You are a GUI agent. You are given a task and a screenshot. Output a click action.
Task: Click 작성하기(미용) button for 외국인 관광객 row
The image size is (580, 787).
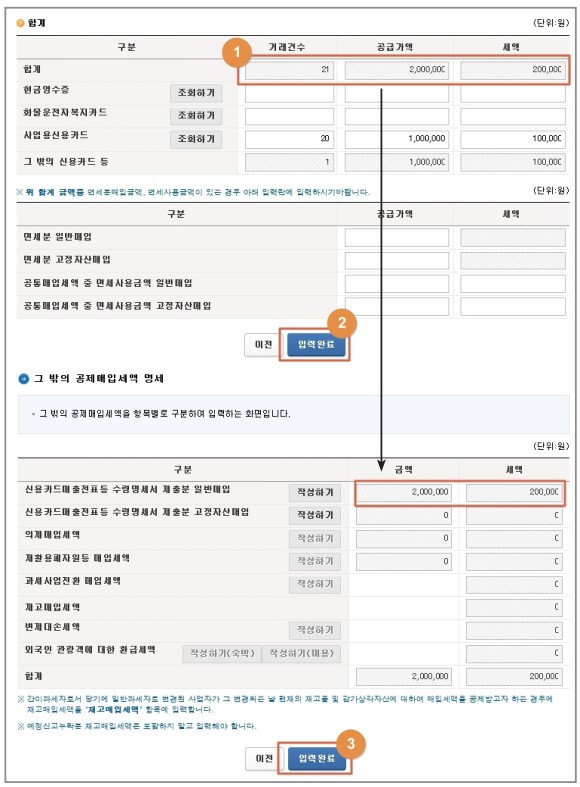coord(302,653)
